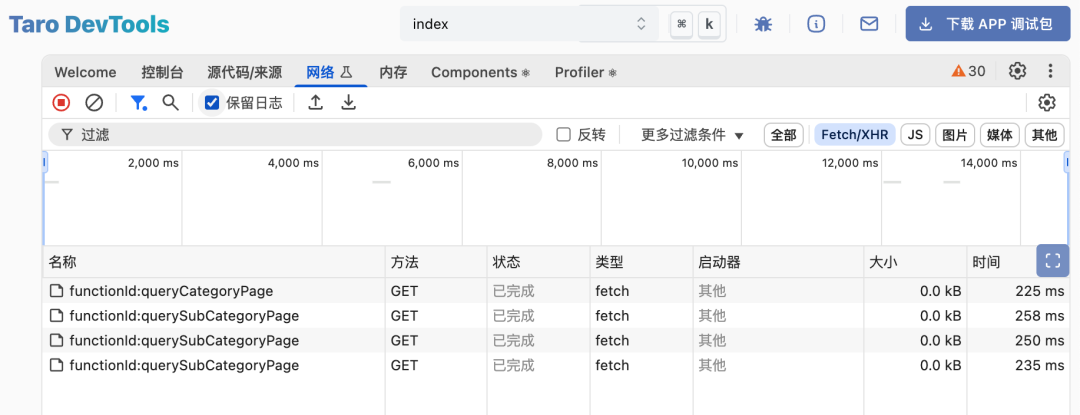1080x415 pixels.
Task: Select the querySubCategoryPage request taking 235 ms
Action: click(x=557, y=365)
